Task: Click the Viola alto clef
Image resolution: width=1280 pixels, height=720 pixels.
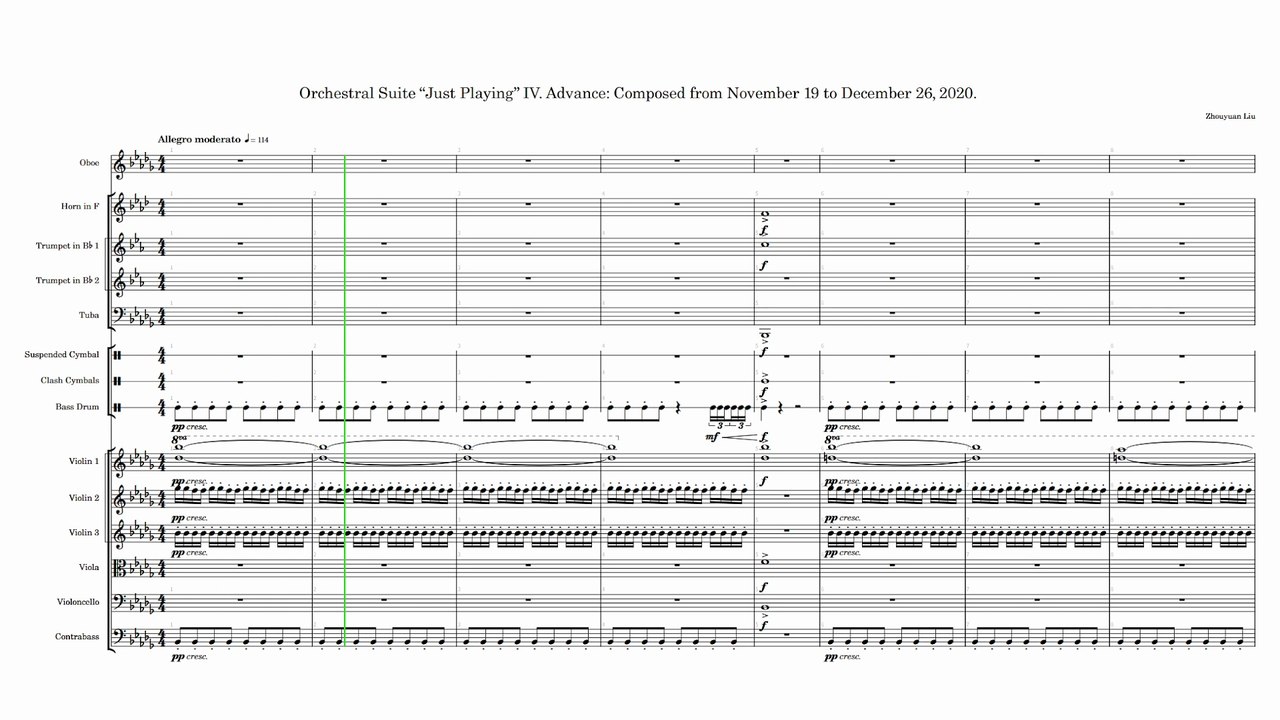Action: pos(122,568)
